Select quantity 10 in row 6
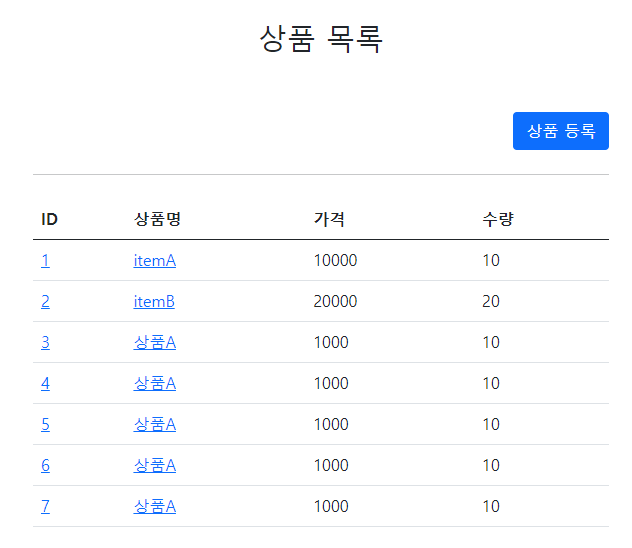 491,465
